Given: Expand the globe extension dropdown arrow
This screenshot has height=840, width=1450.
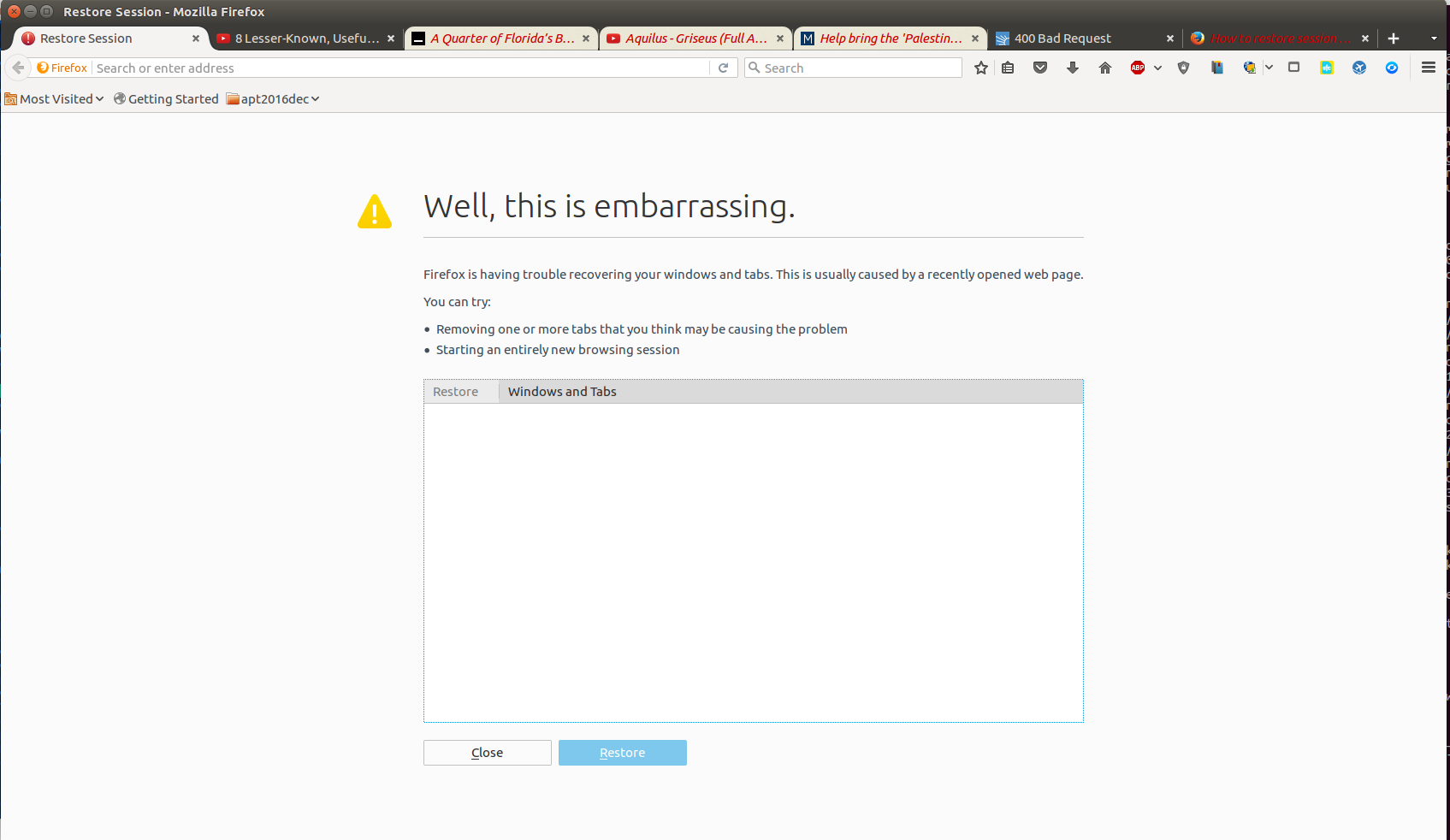Looking at the screenshot, I should (x=1269, y=68).
